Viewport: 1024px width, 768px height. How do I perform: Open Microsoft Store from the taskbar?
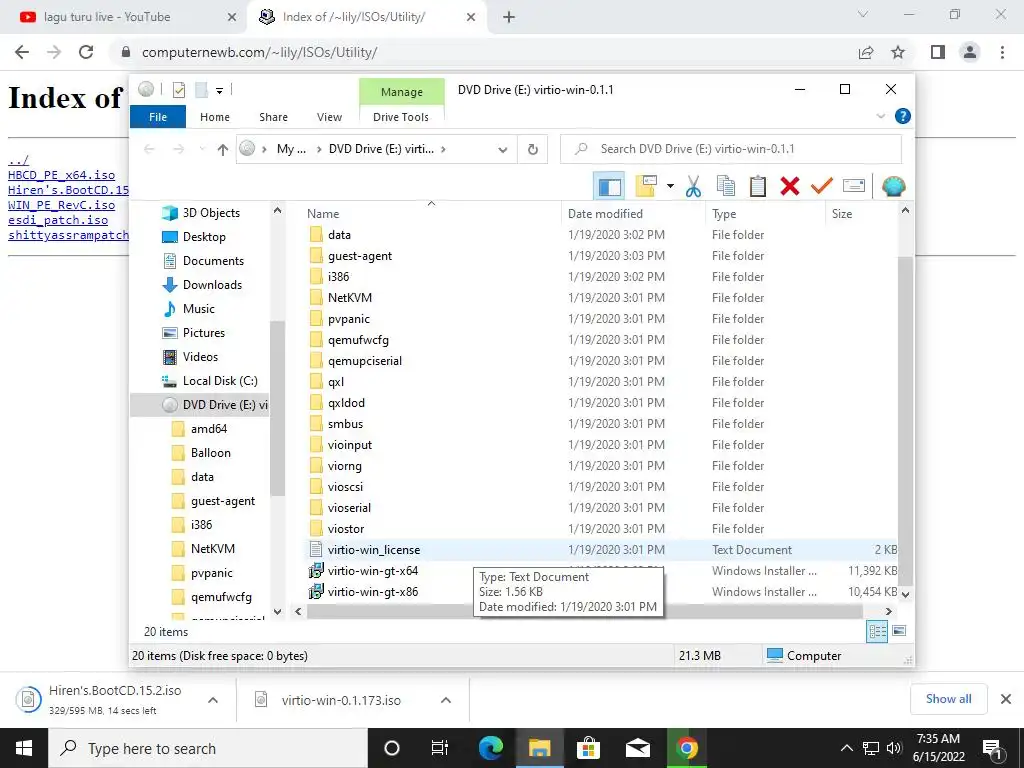tap(588, 748)
